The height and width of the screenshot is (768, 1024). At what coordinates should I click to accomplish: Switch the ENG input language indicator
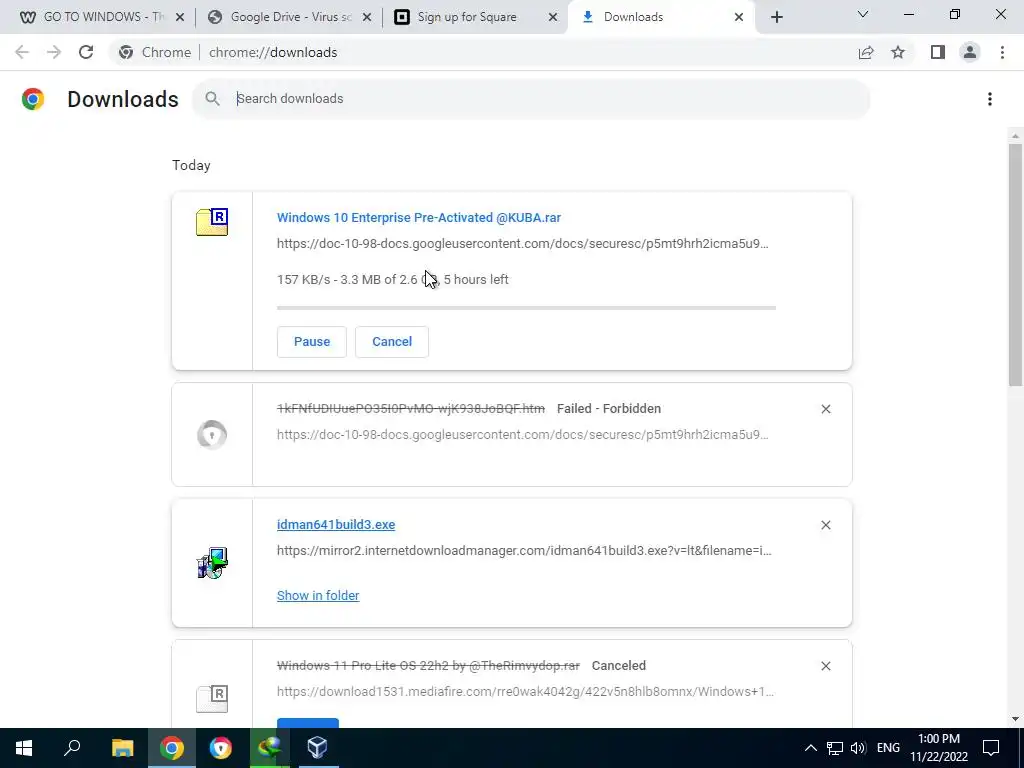pos(888,748)
